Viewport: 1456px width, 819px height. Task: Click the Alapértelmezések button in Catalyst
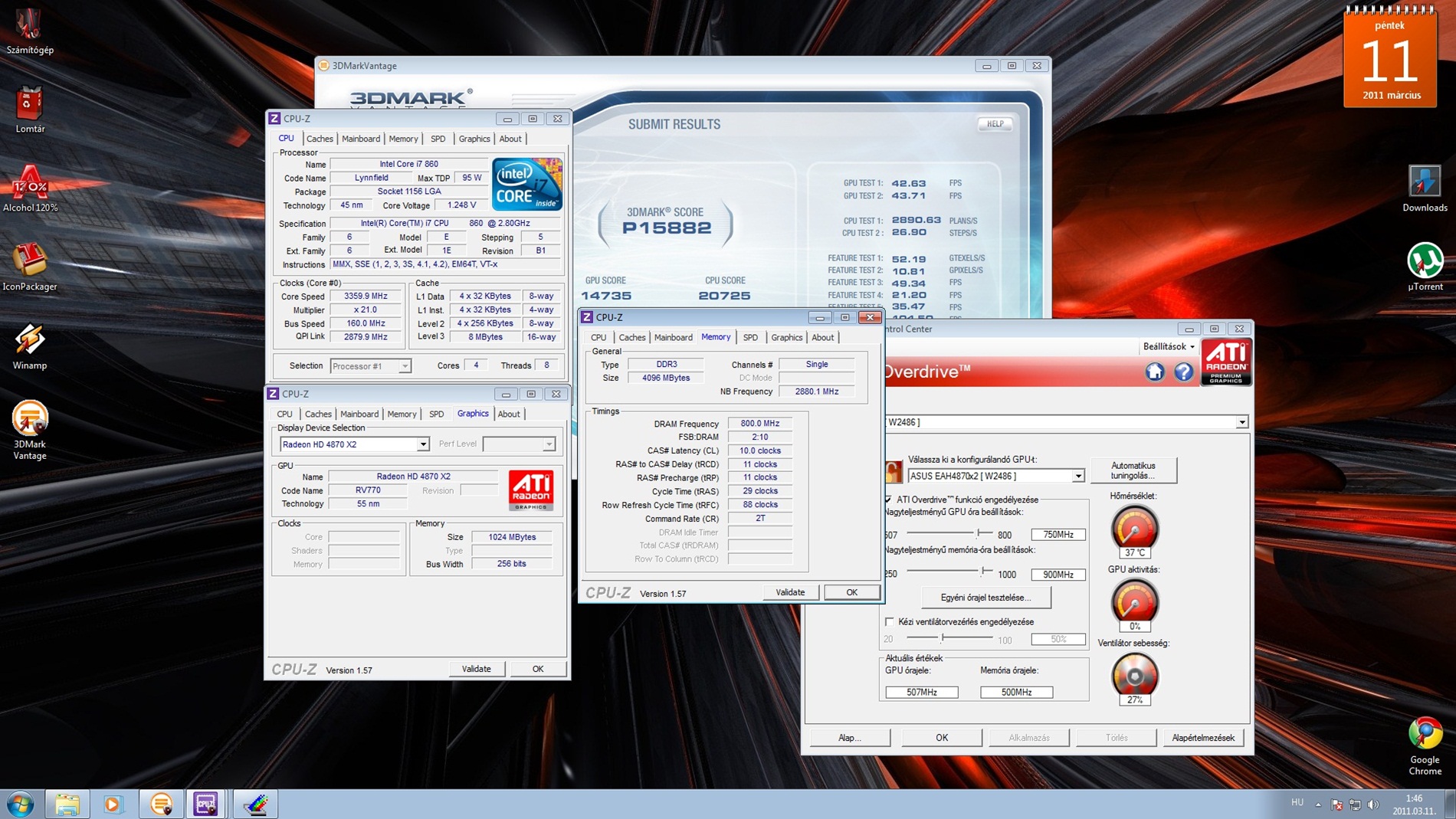click(1203, 738)
